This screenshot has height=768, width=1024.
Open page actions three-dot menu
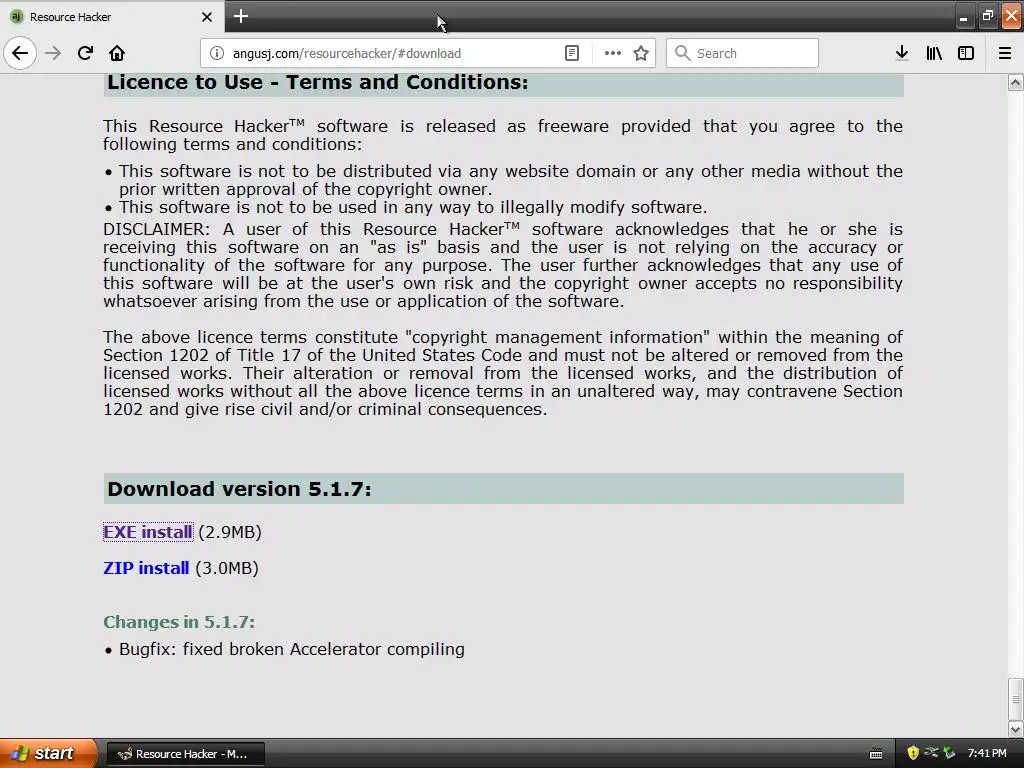tap(613, 53)
